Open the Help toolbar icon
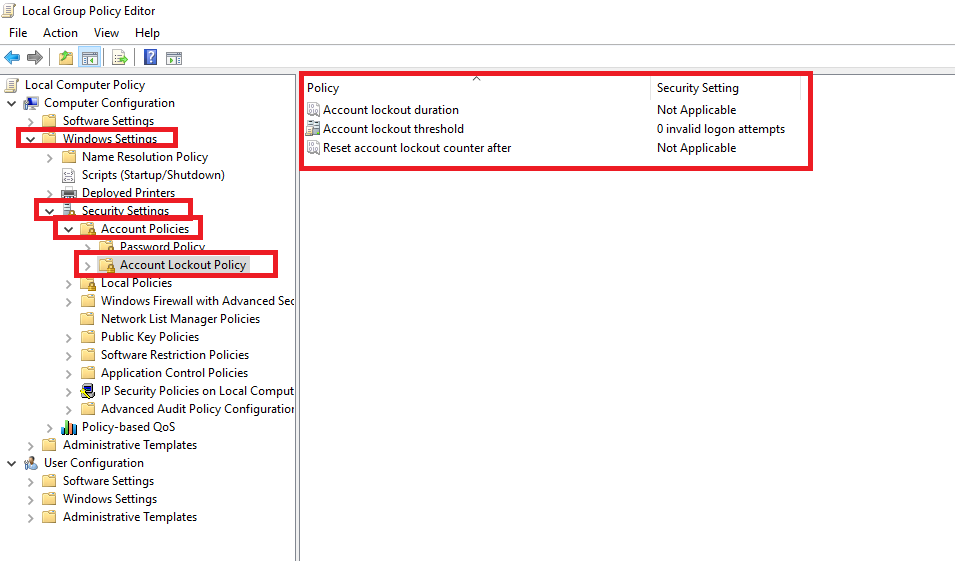Viewport: 955px width, 561px height. pos(150,58)
